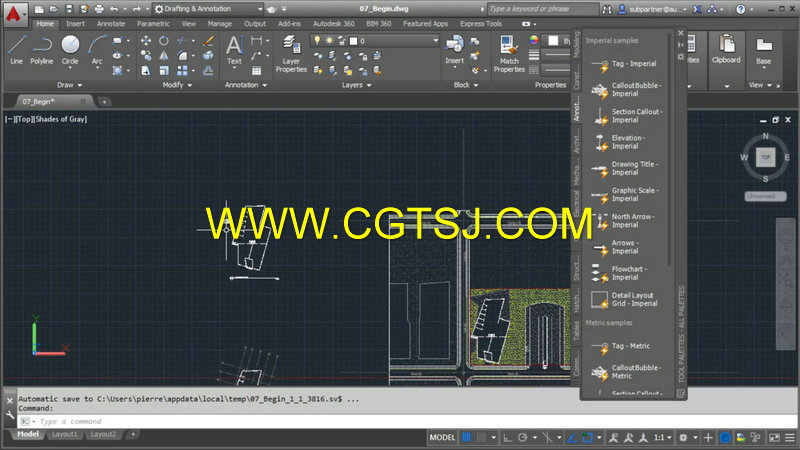Screen dimensions: 800x450
Task: Click the Erase tool icon
Action: click(x=208, y=41)
